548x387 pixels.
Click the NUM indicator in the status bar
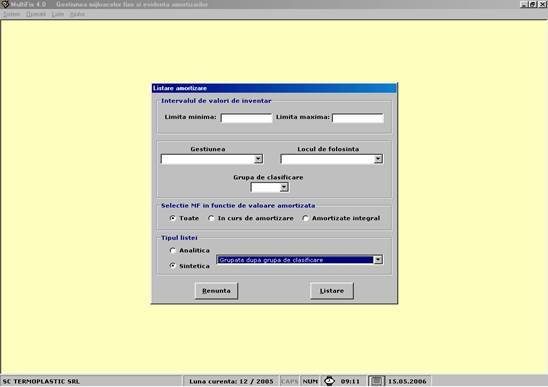tap(310, 381)
